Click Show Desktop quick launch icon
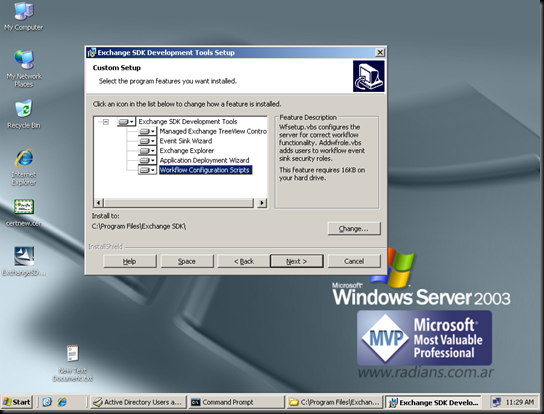The width and height of the screenshot is (544, 414). point(47,402)
